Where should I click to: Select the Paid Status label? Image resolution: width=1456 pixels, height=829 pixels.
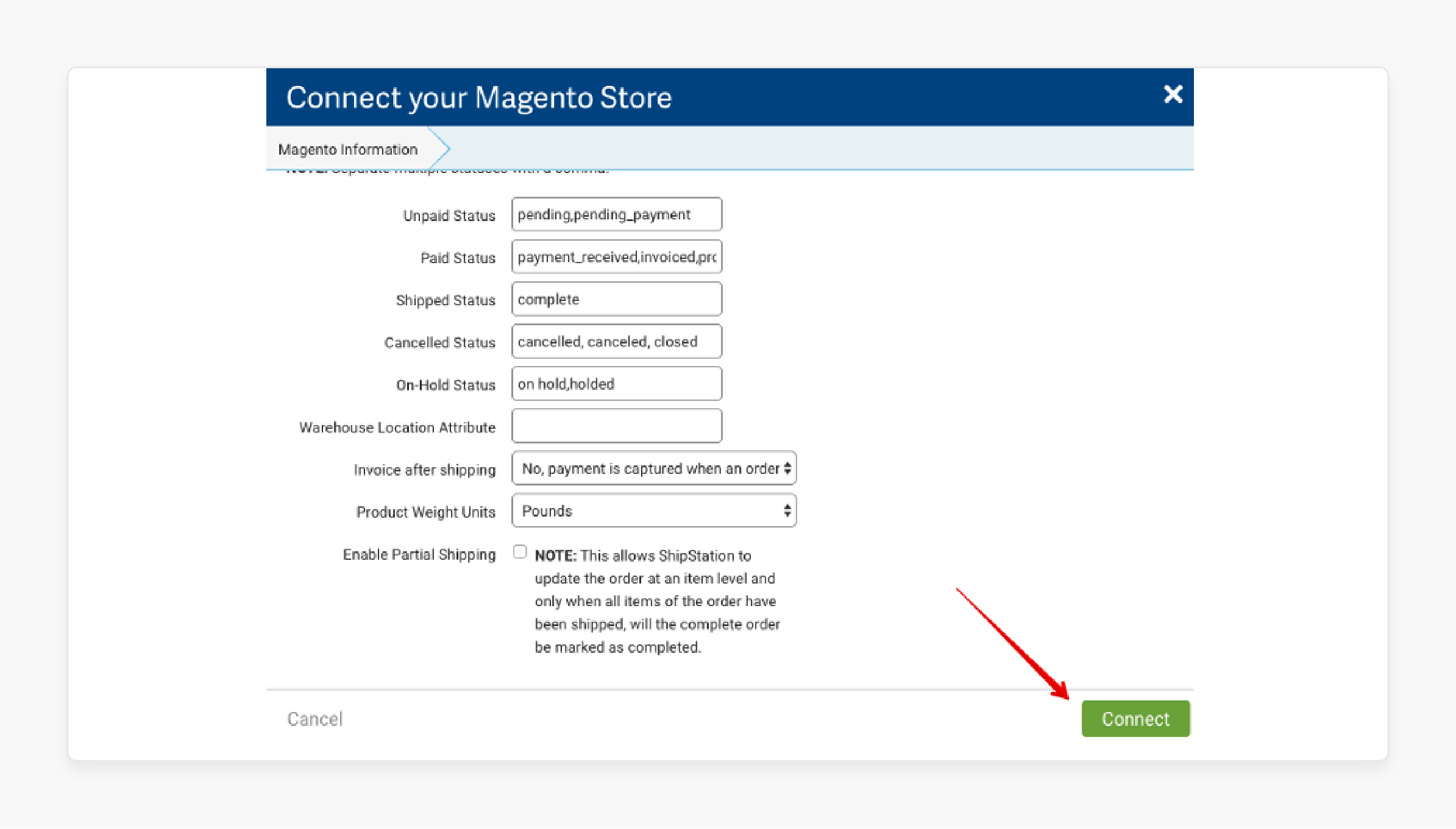458,258
